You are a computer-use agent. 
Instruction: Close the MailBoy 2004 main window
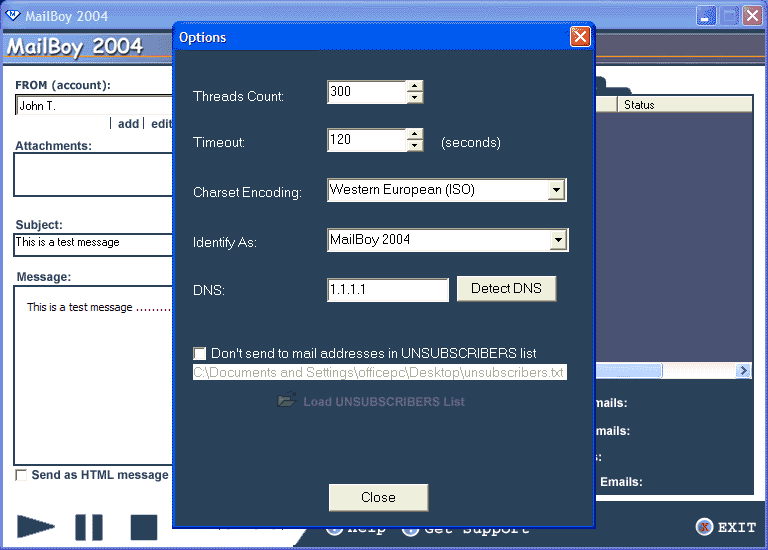[752, 16]
